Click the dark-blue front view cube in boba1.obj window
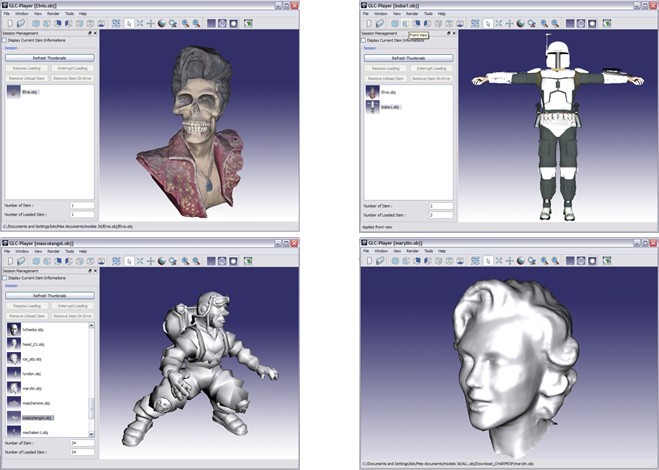This screenshot has width=659, height=470. click(x=416, y=24)
